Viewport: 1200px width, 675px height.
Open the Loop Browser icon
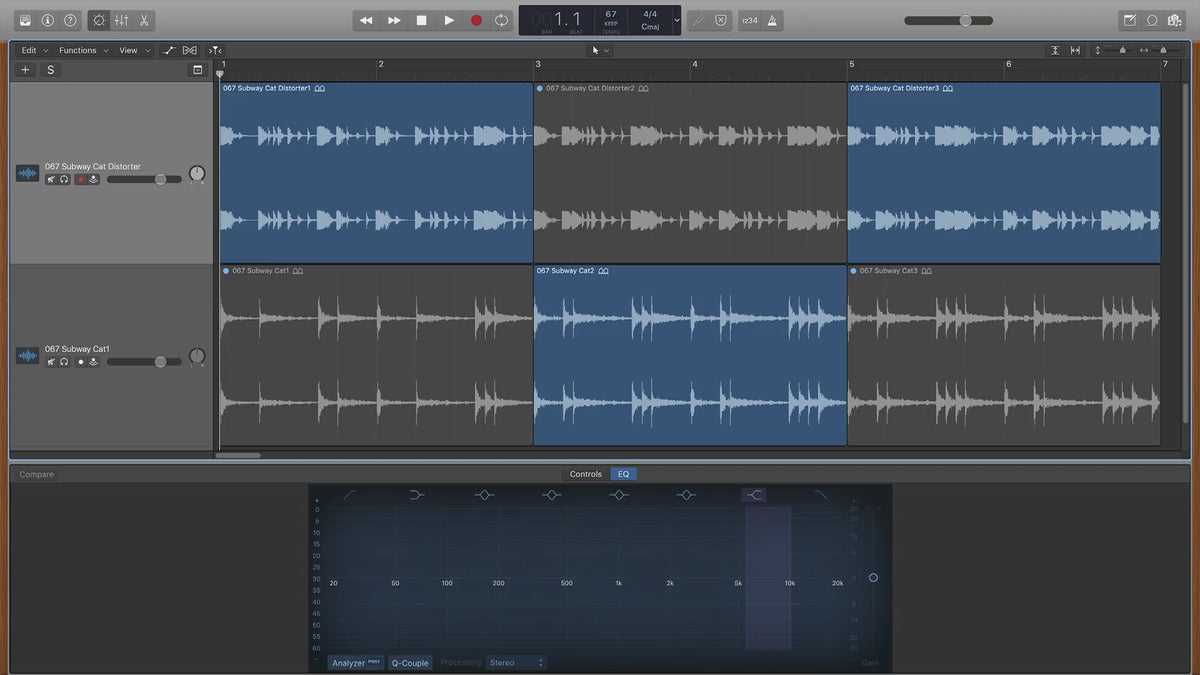(x=1152, y=20)
